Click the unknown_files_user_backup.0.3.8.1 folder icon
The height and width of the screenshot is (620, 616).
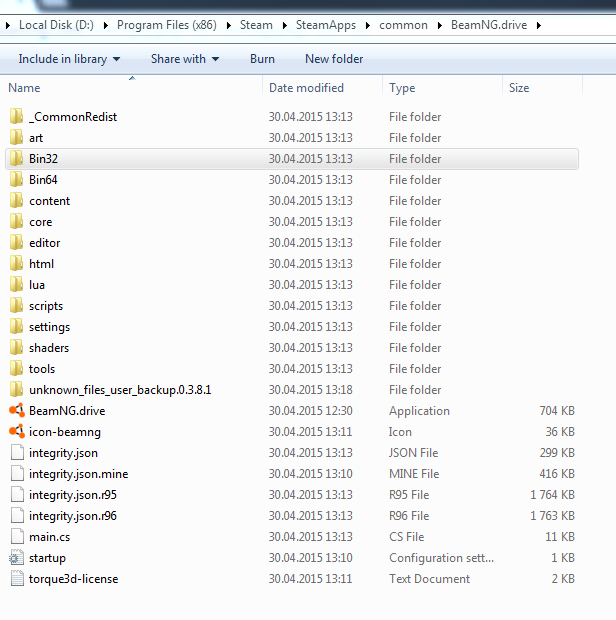17,389
